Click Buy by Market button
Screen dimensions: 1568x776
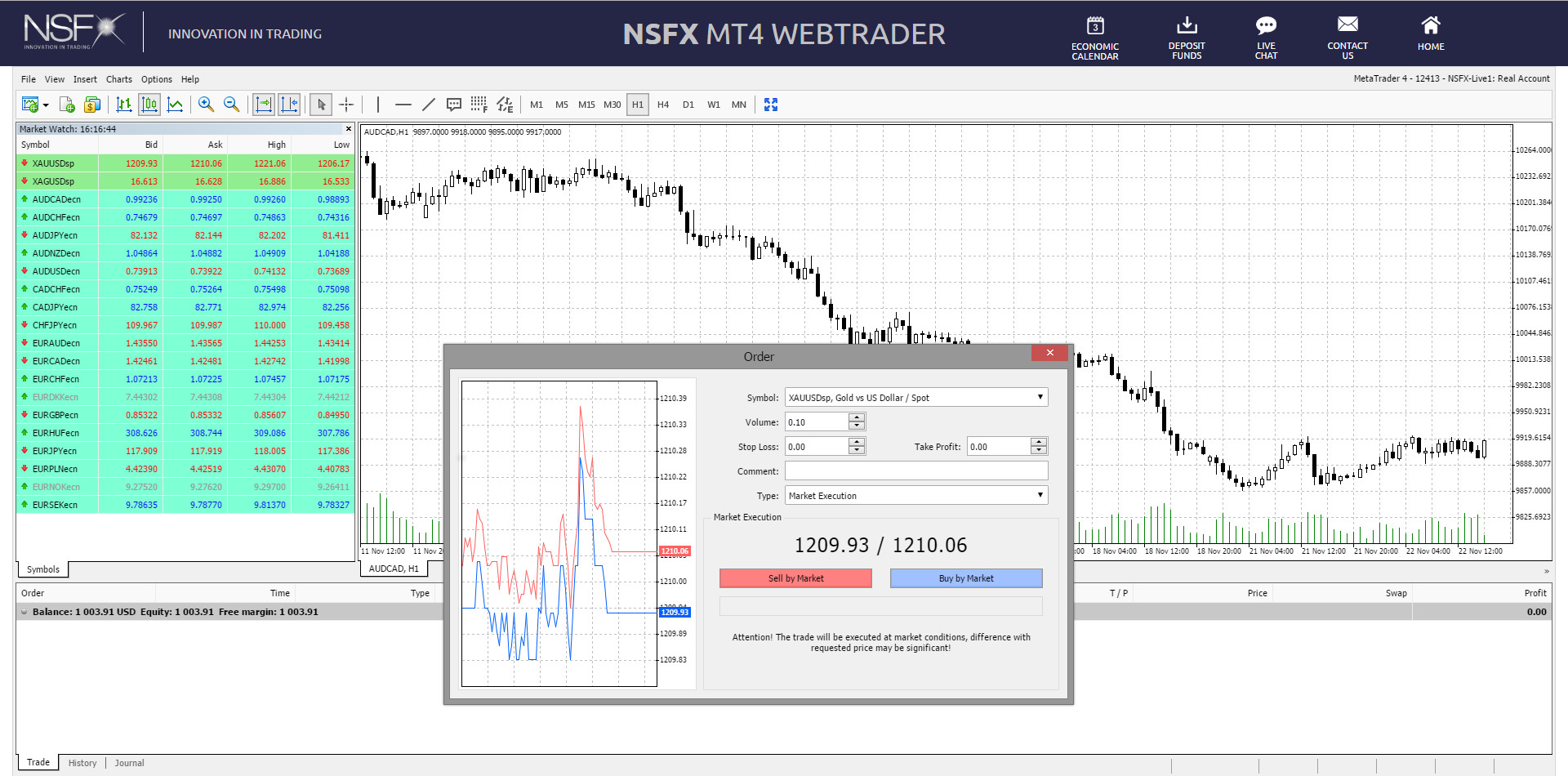[x=966, y=578]
